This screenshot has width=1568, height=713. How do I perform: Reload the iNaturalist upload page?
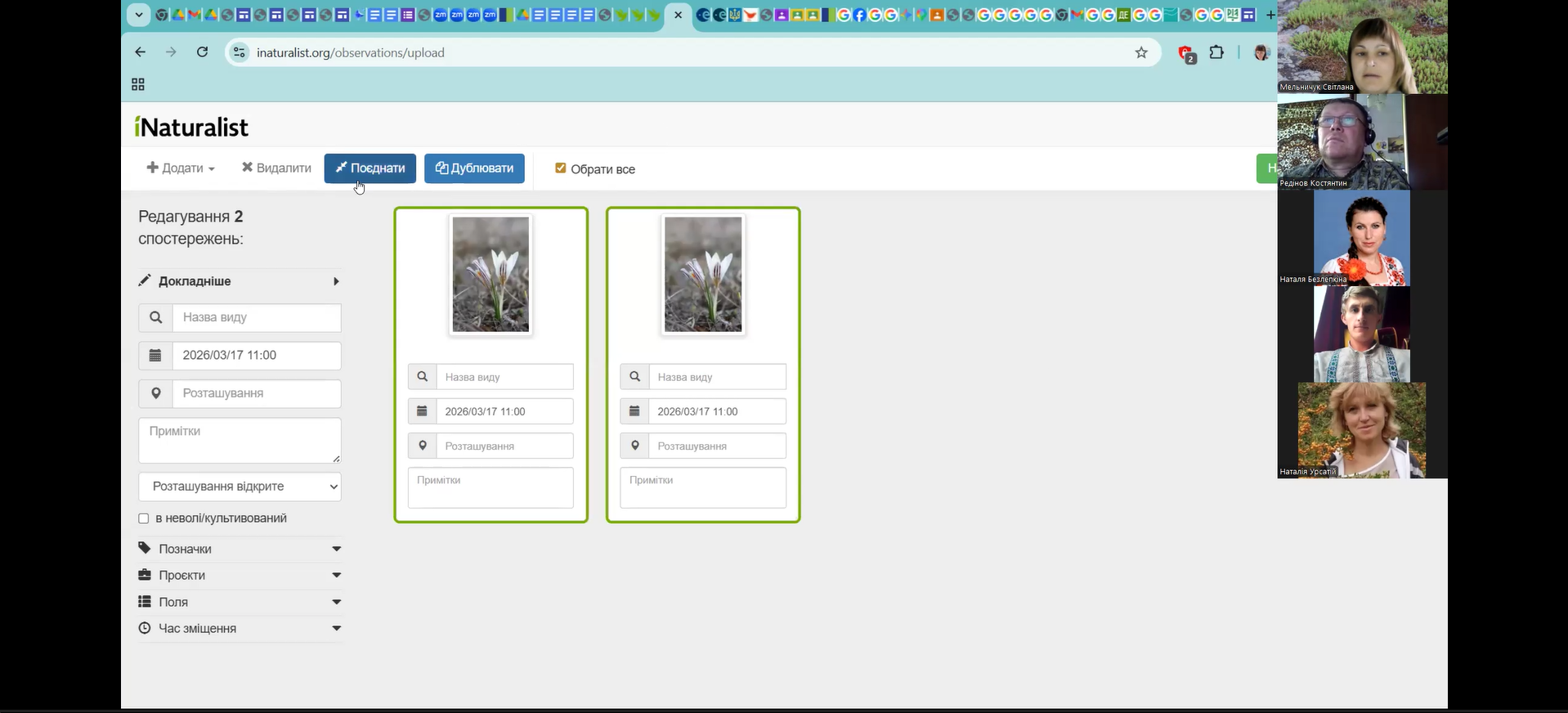pos(203,52)
